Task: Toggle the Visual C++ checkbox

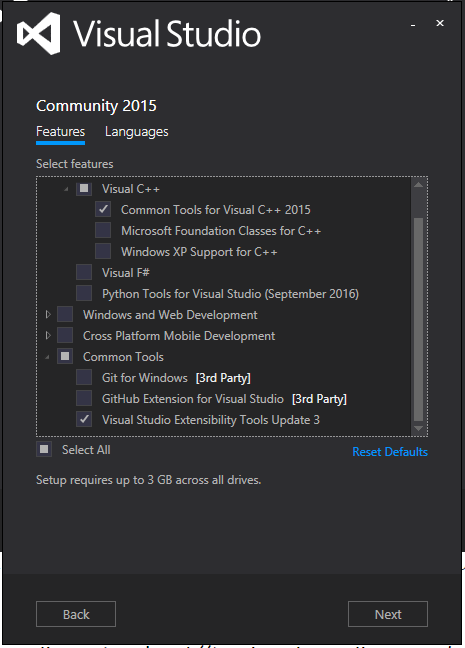Action: [x=84, y=189]
